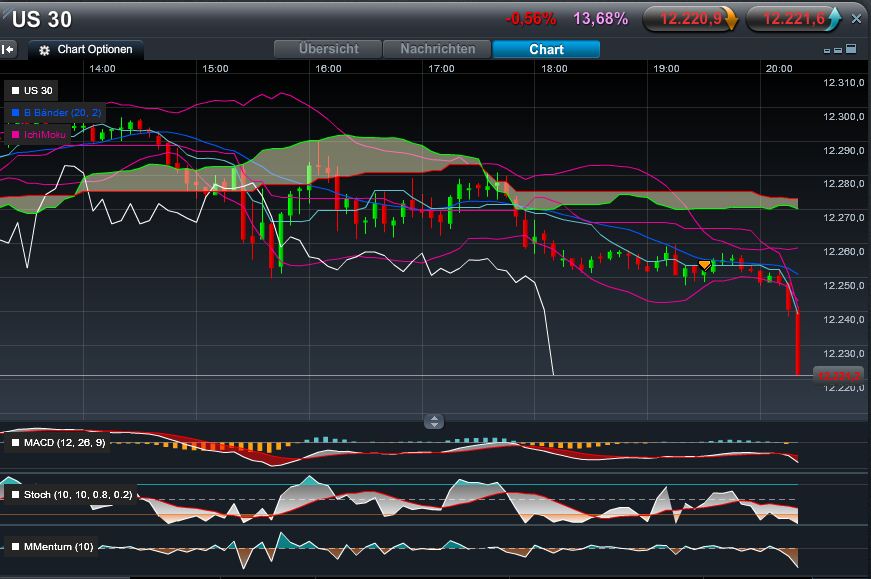Switch to the Nachrichten tab

tap(438, 49)
